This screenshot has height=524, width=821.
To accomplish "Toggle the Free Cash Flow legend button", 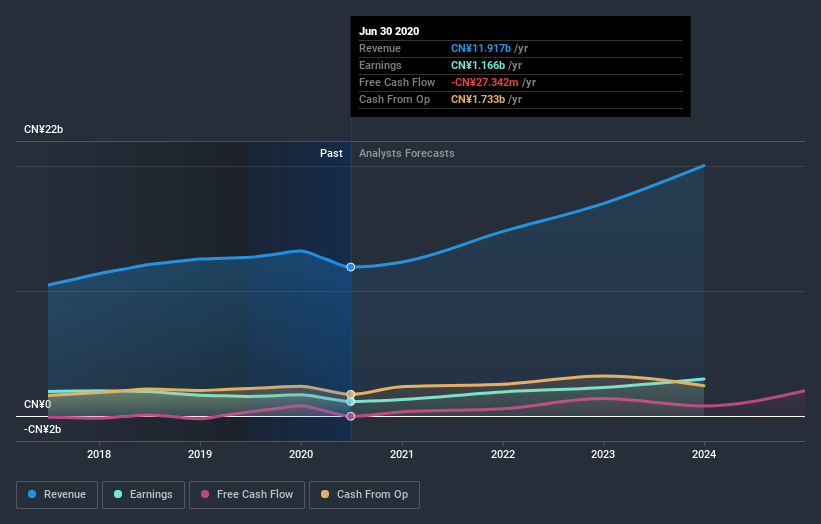I will (247, 495).
